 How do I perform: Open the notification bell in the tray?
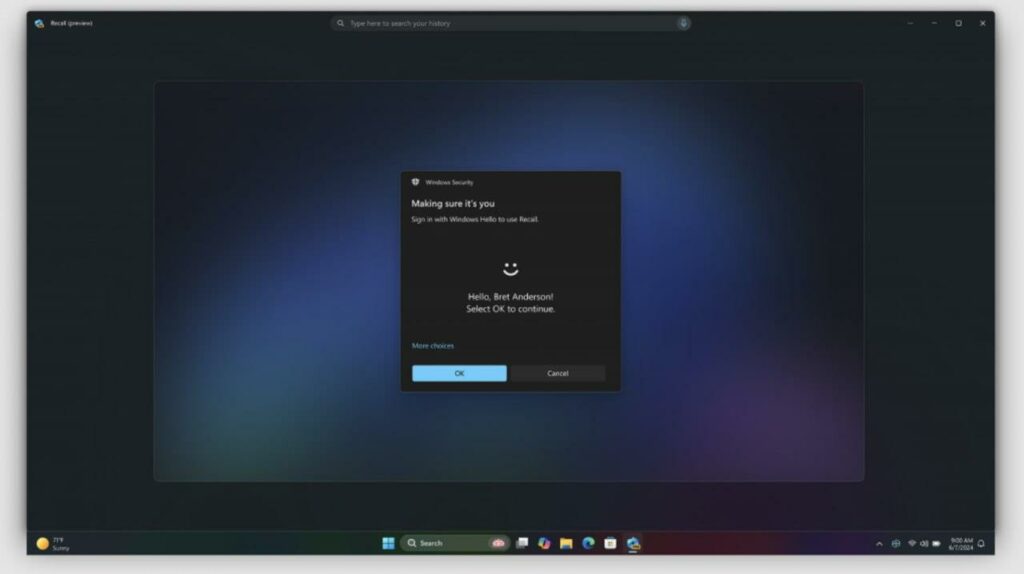tap(981, 543)
